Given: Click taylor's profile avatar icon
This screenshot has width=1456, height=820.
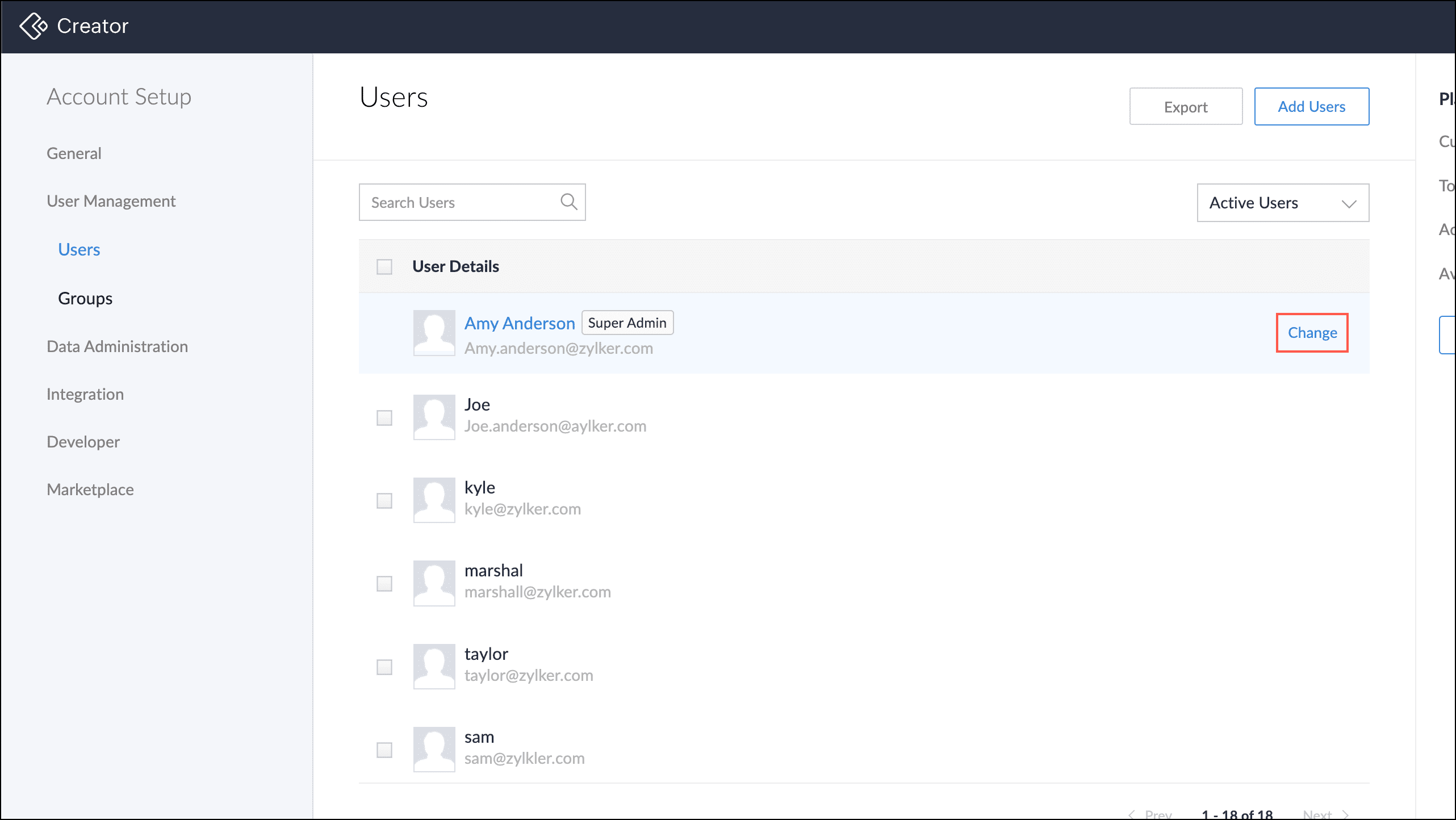Looking at the screenshot, I should pos(434,666).
